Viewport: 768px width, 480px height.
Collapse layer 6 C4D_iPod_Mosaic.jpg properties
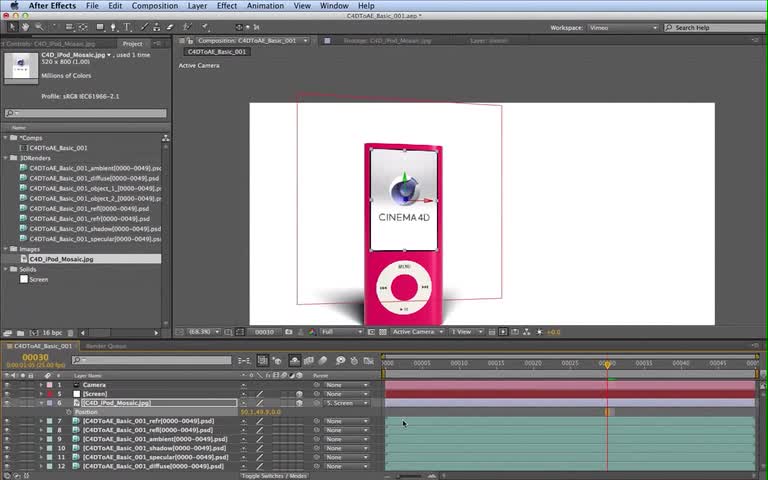tap(41, 403)
